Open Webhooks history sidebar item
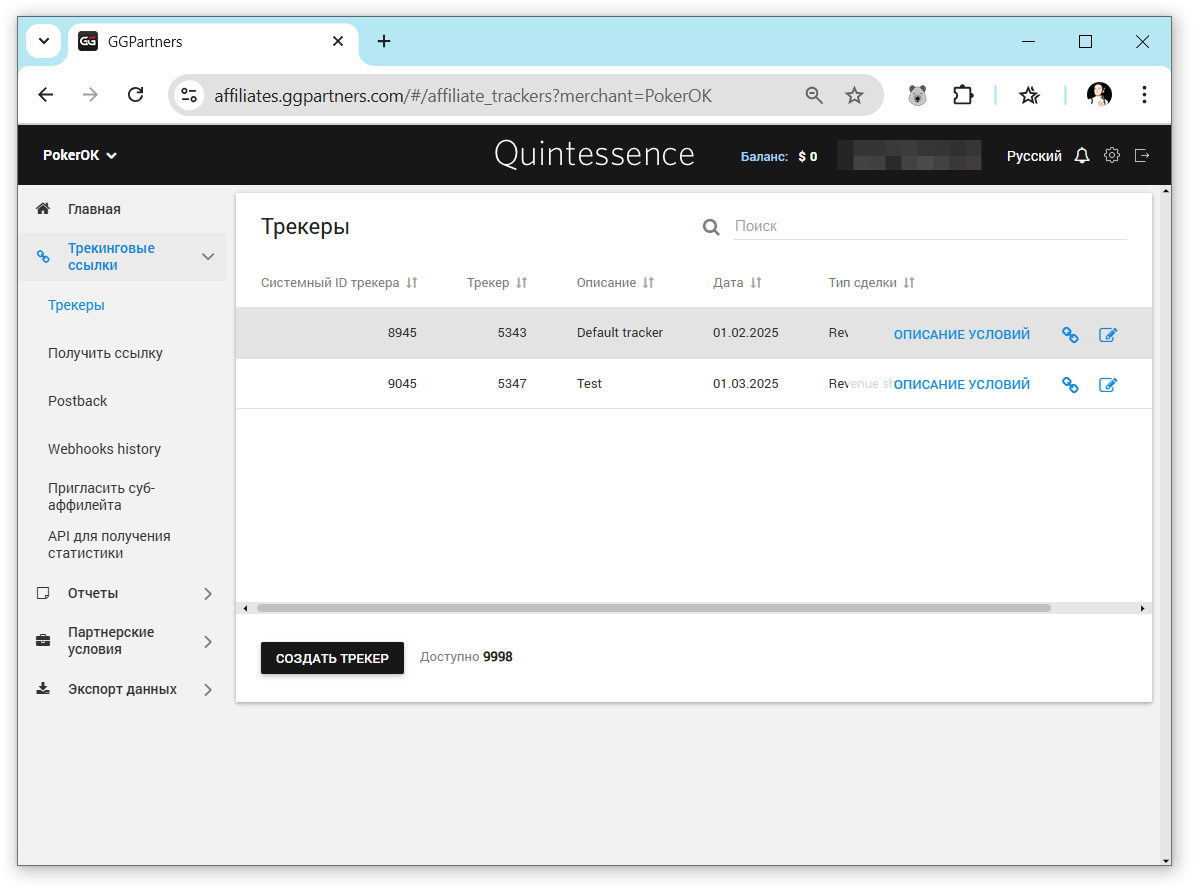 pos(104,449)
